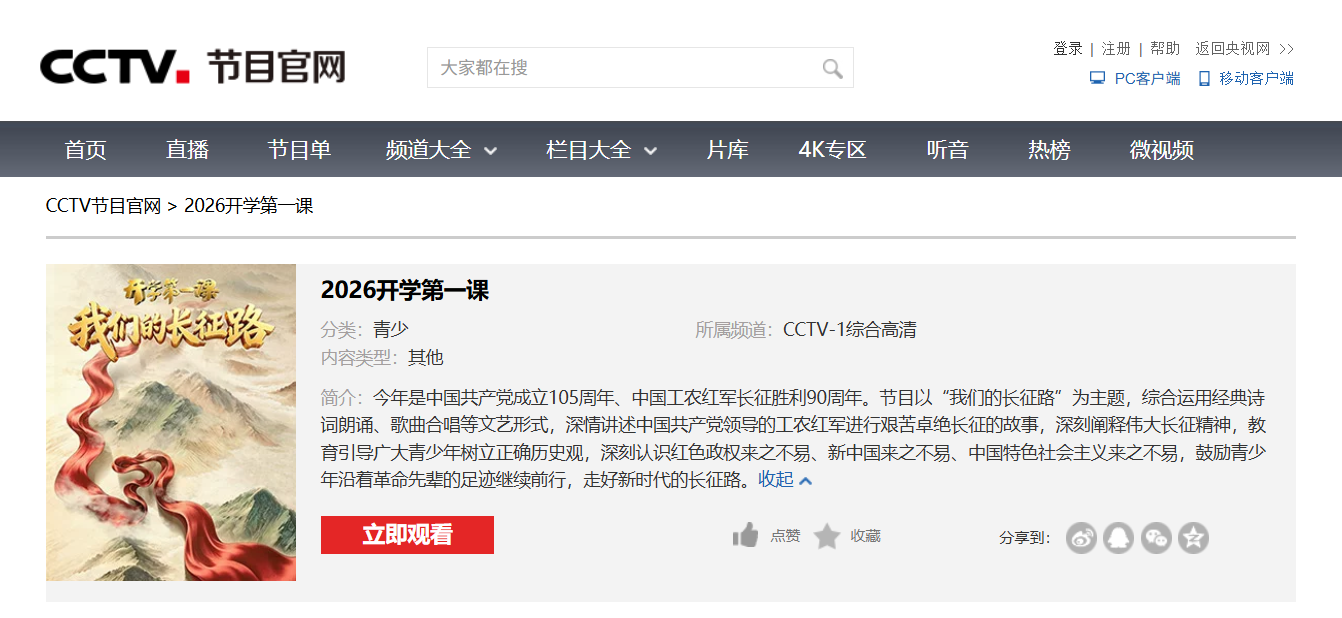Click the 登录 link
This screenshot has width=1342, height=618.
click(1068, 48)
